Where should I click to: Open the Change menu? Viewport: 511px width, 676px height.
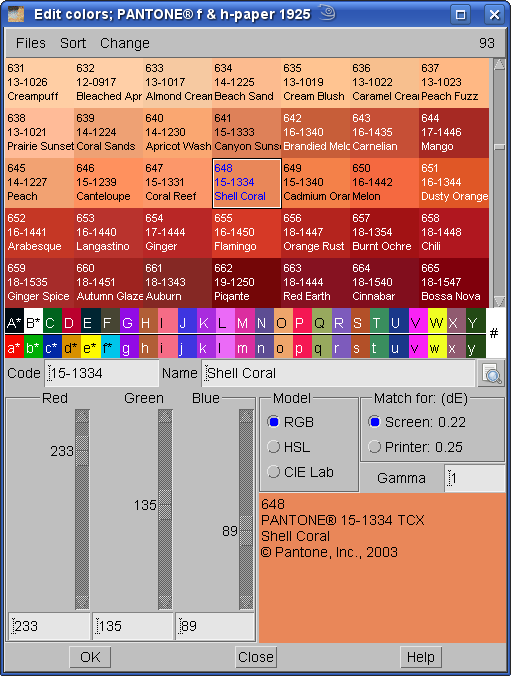coord(125,43)
